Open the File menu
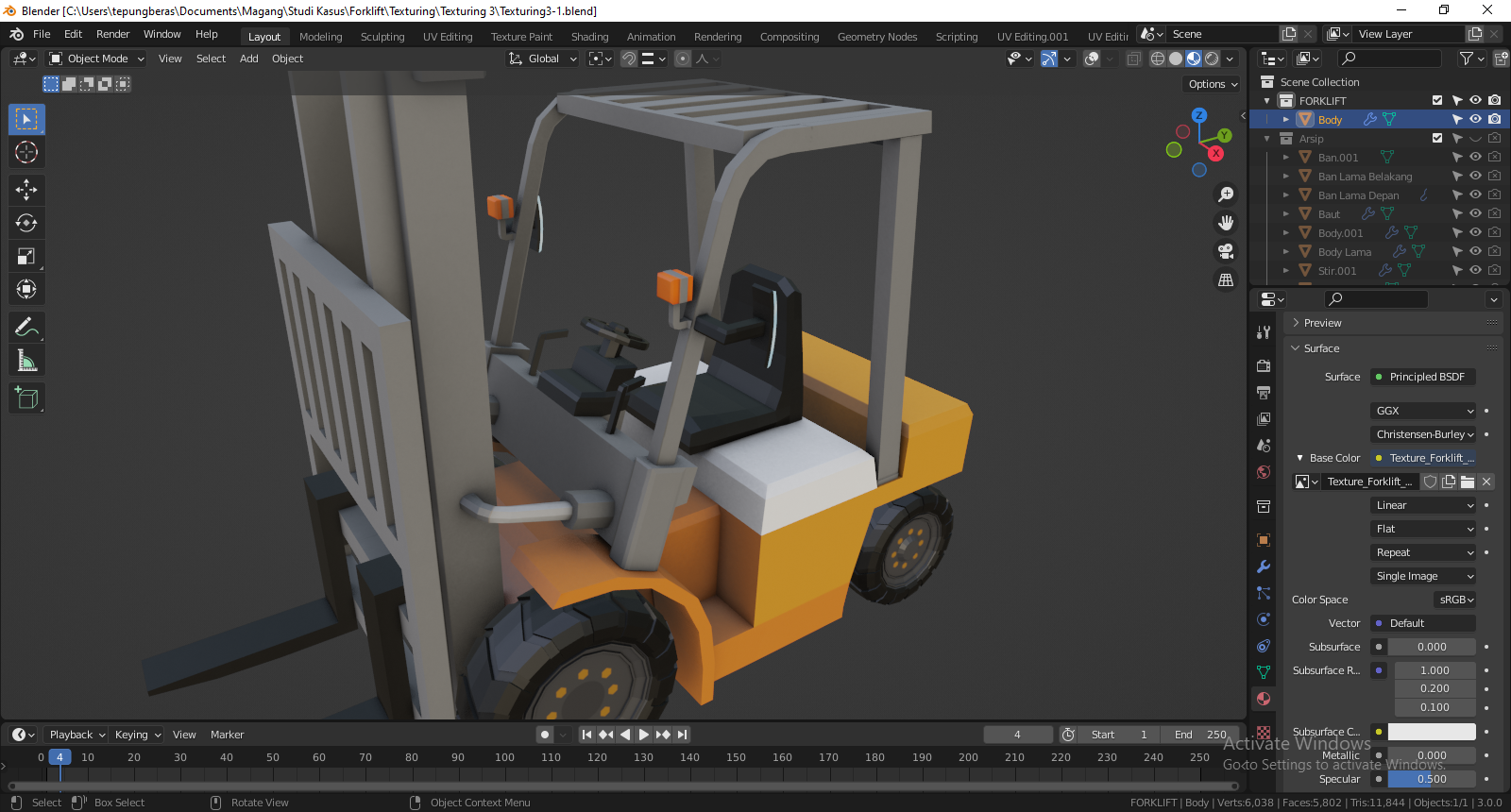Viewport: 1511px width, 812px height. tap(42, 34)
